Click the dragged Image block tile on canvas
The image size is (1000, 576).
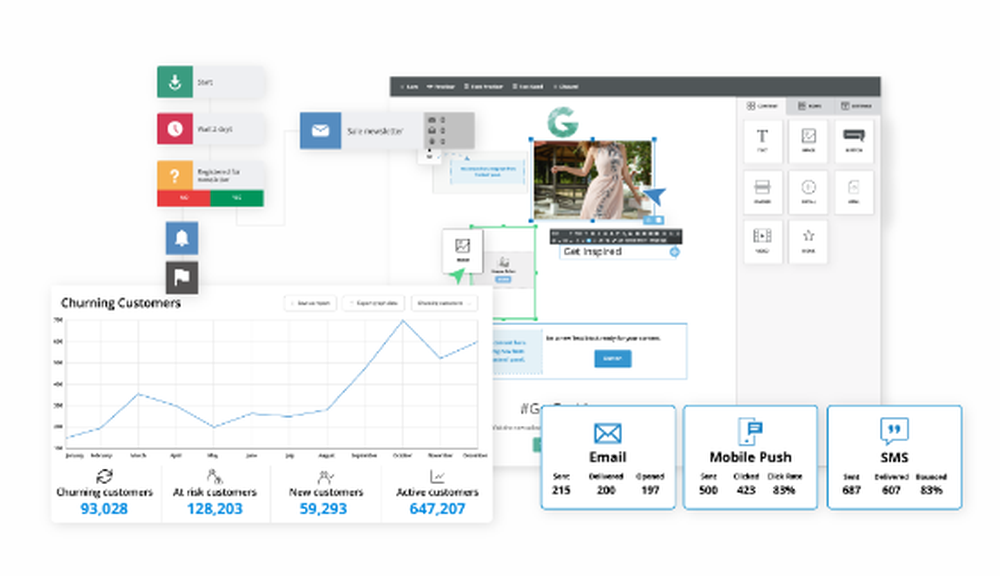(x=462, y=250)
